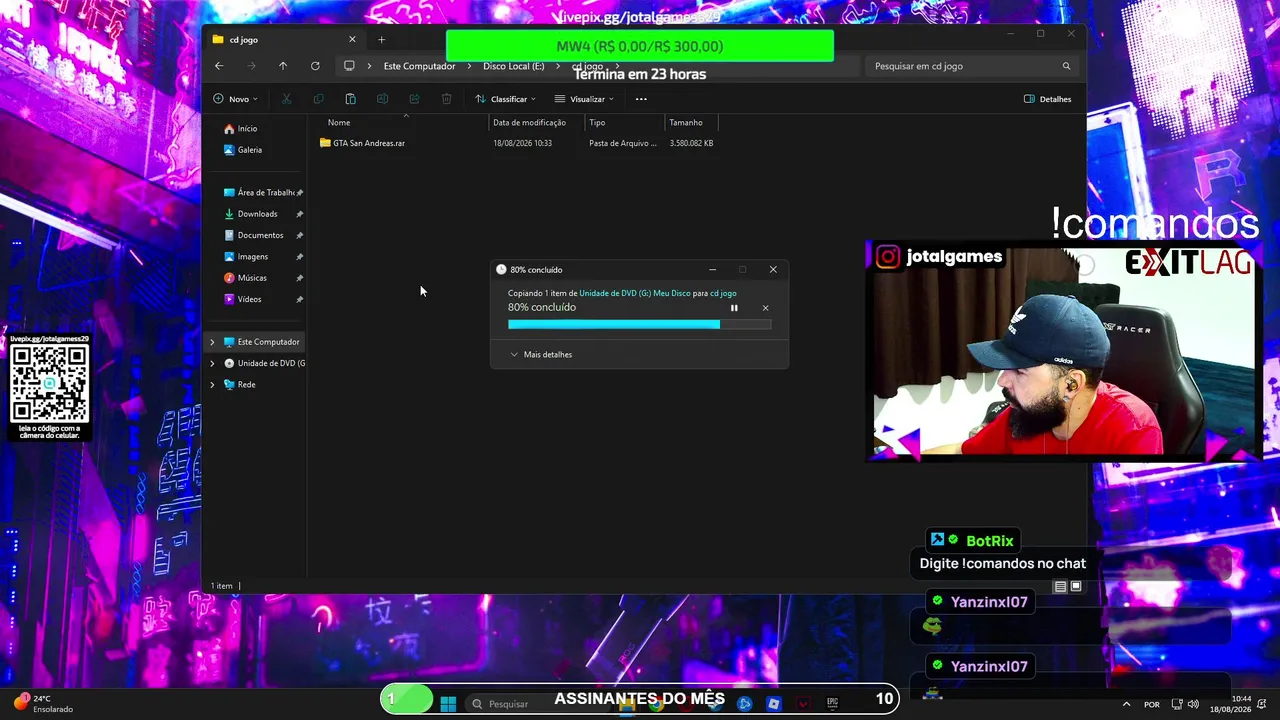This screenshot has height=720, width=1280.
Task: Expand Mais detalhes in copy dialog
Action: 541,355
